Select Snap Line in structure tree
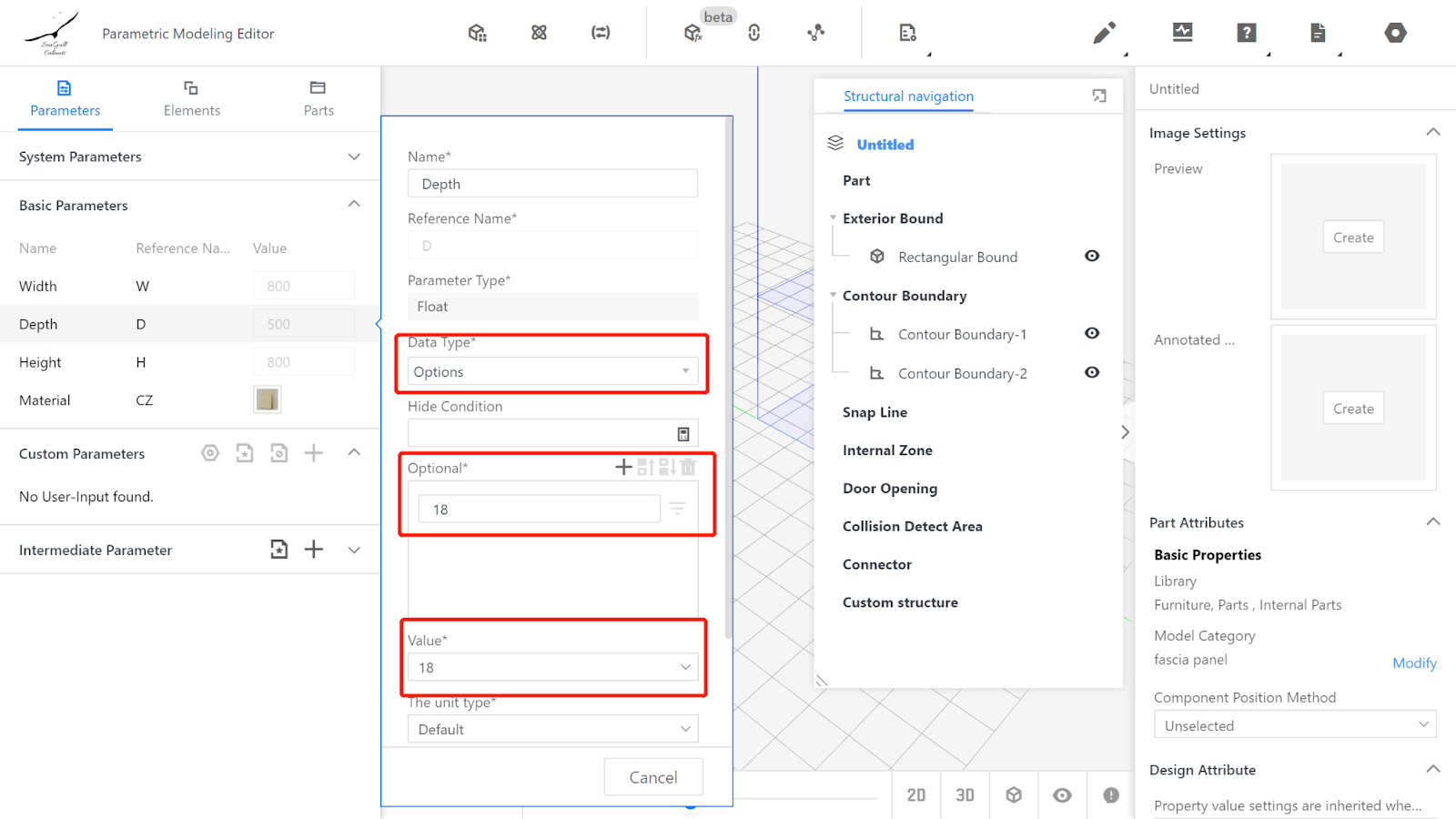The image size is (1456, 819). pyautogui.click(x=875, y=412)
